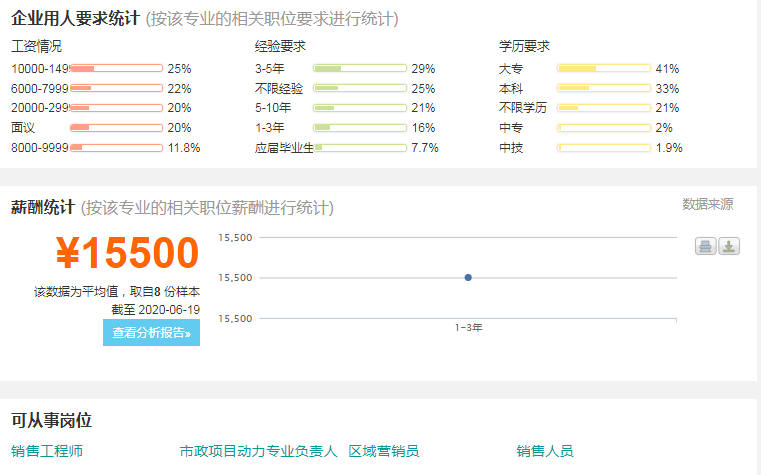Click the 不限经验 green progress bar
761x475 pixels.
pyautogui.click(x=360, y=88)
